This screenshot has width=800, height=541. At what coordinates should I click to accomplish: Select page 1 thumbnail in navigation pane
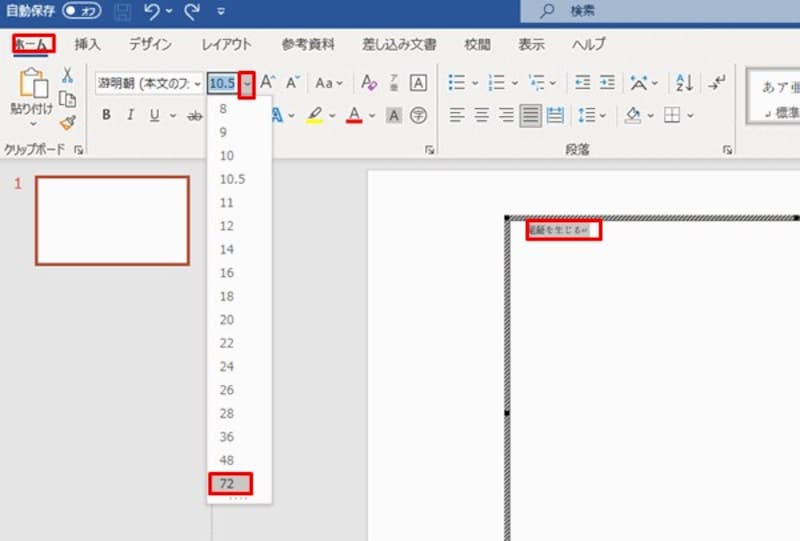click(x=112, y=220)
